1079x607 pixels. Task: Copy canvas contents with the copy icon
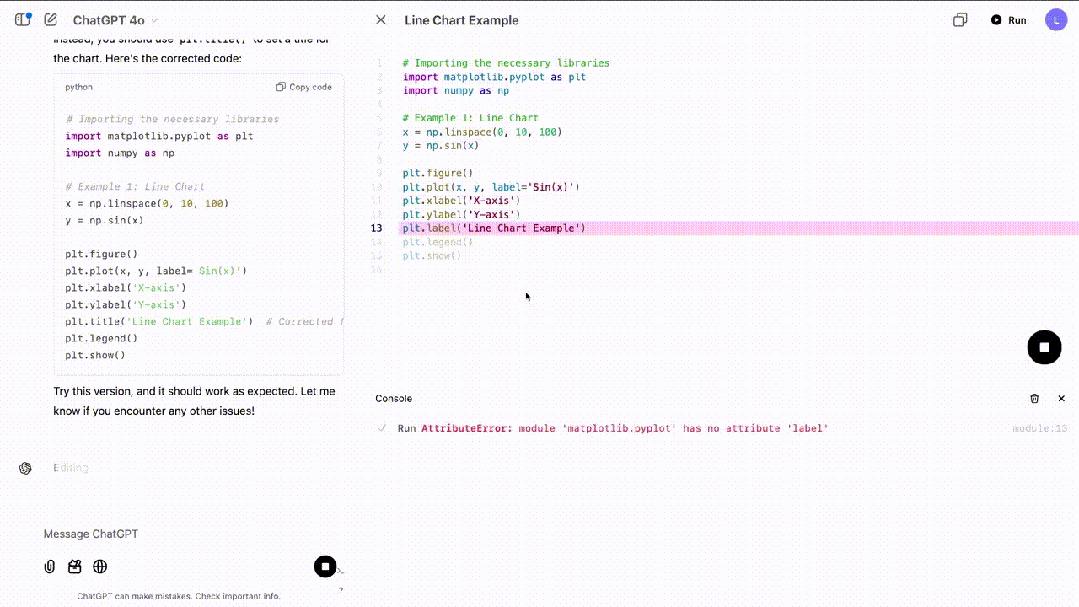click(960, 20)
